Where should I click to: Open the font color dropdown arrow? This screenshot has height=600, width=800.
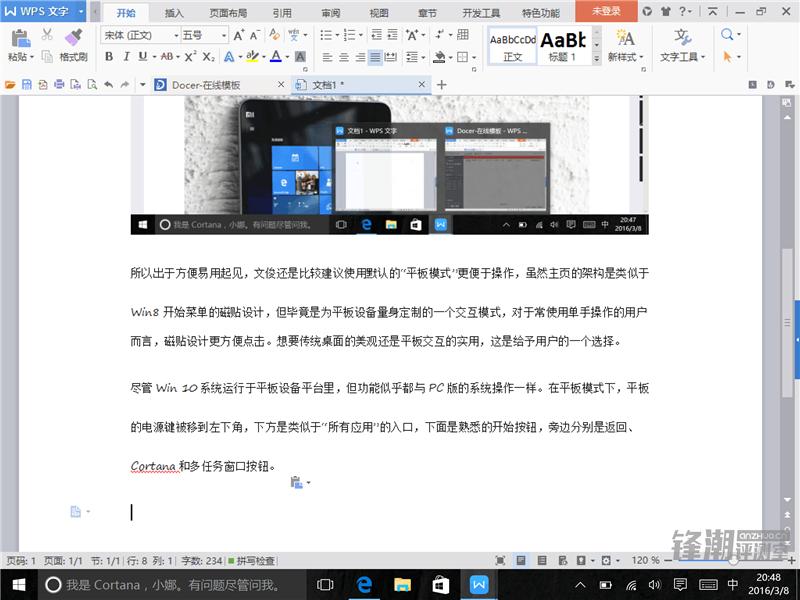tap(286, 58)
